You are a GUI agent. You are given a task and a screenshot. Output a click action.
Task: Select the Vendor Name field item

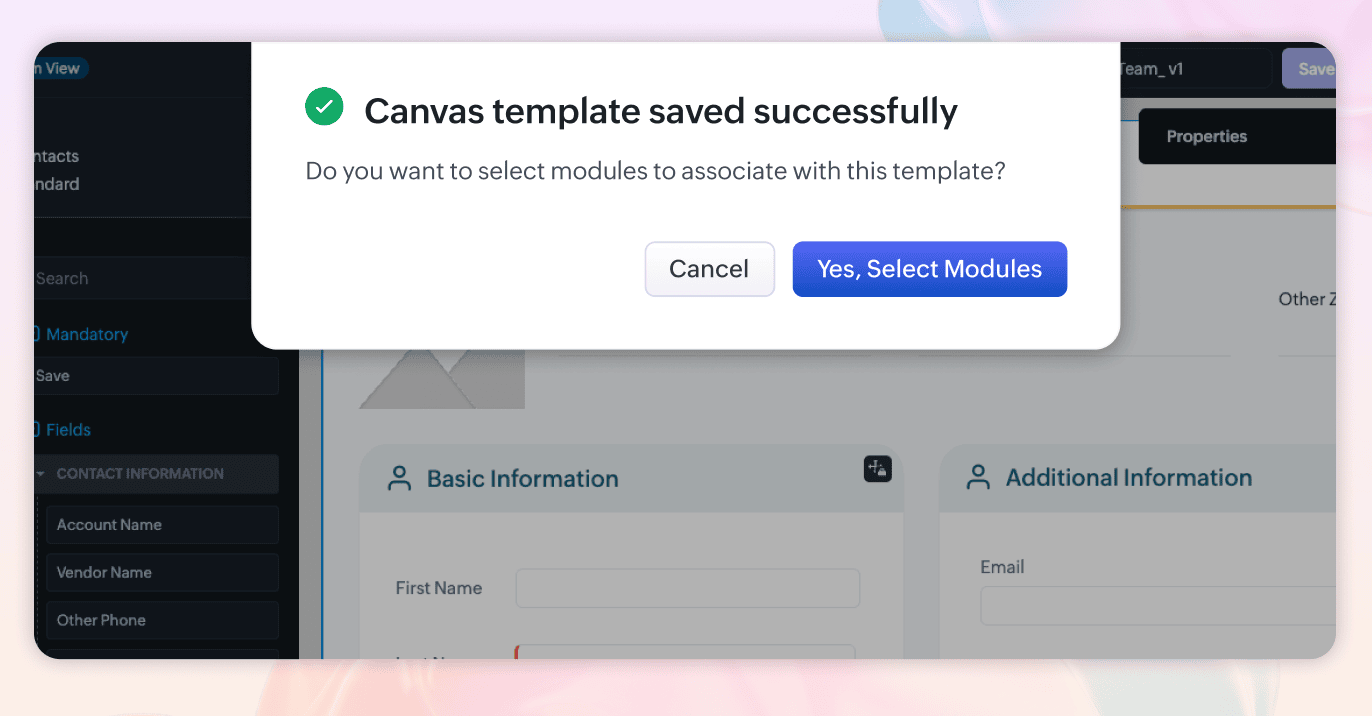click(162, 572)
